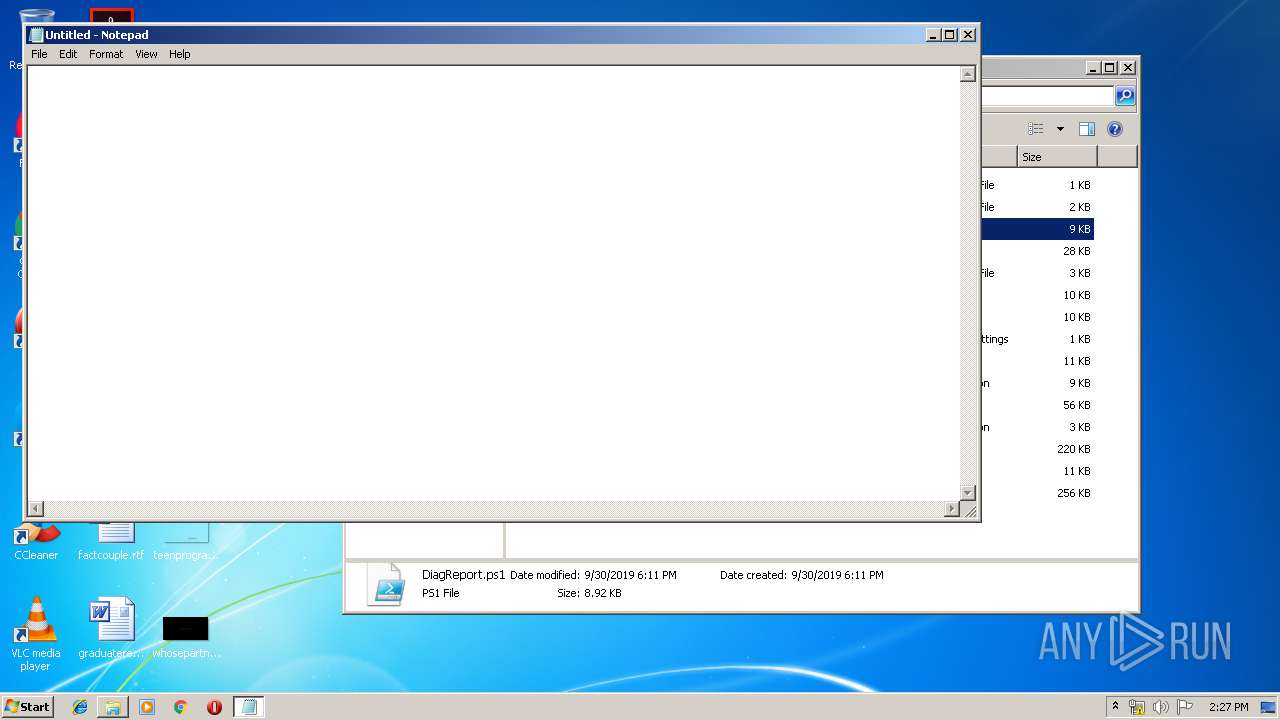The width and height of the screenshot is (1280, 720).
Task: Open the Edit menu in Notepad
Action: point(68,54)
